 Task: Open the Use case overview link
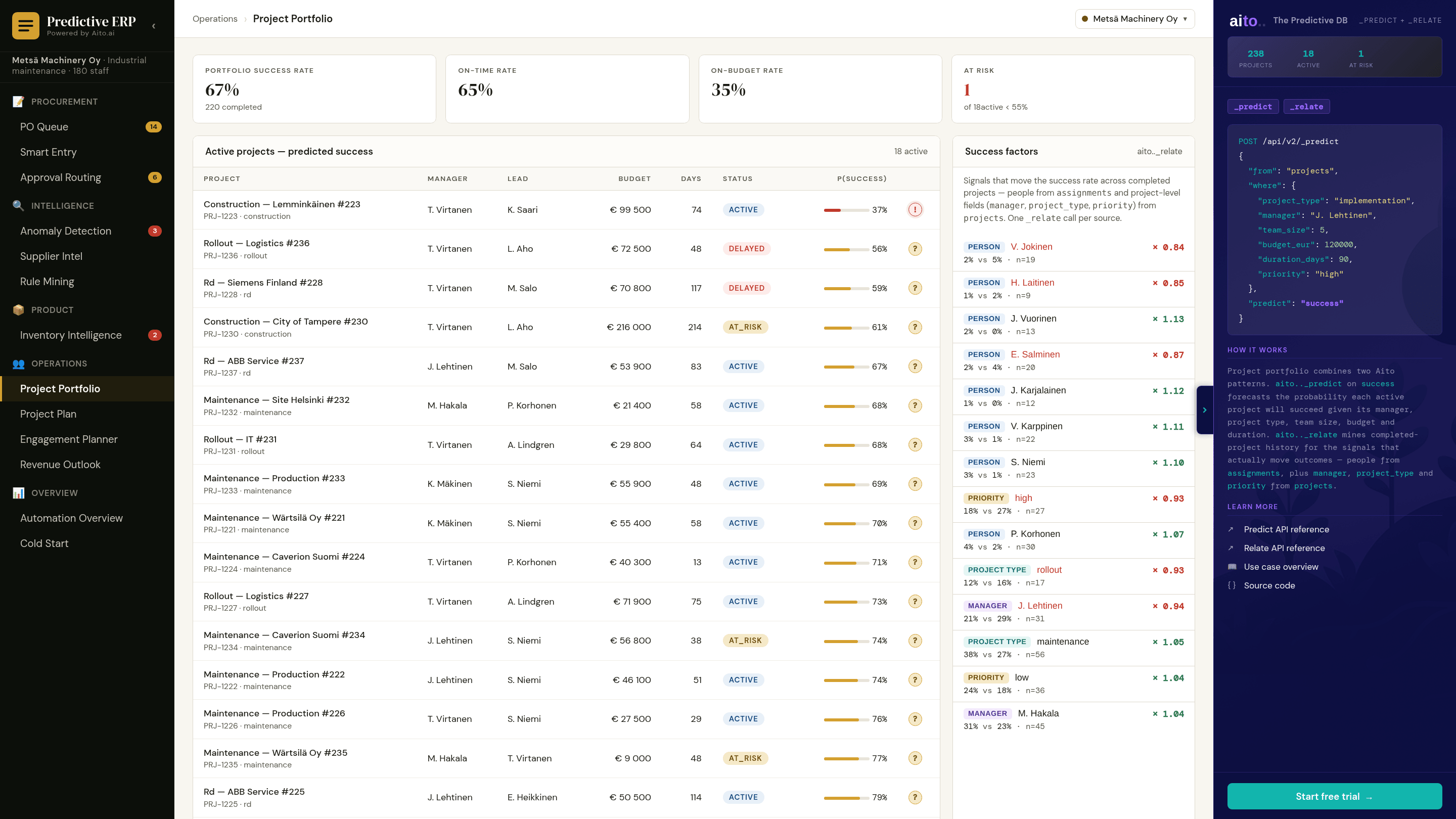[1281, 567]
